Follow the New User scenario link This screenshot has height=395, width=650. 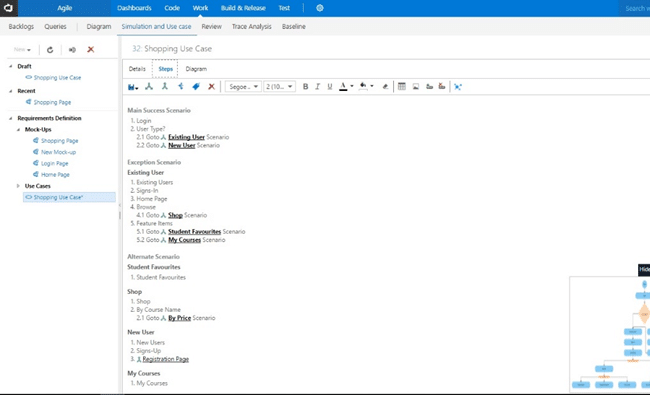(x=182, y=145)
